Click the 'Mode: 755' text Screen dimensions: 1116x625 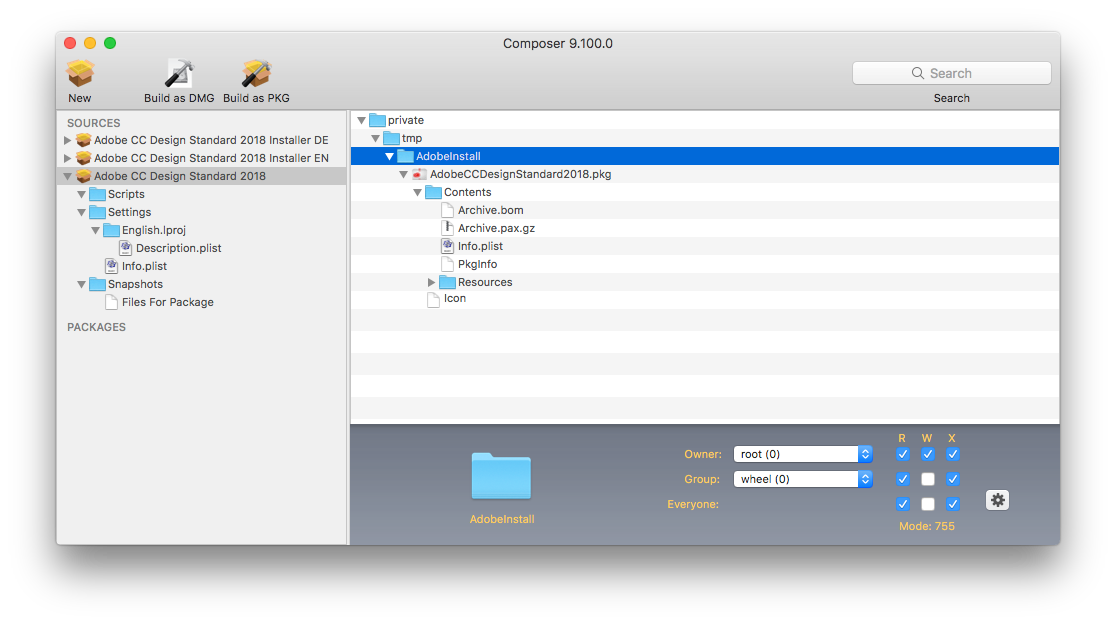pos(926,526)
